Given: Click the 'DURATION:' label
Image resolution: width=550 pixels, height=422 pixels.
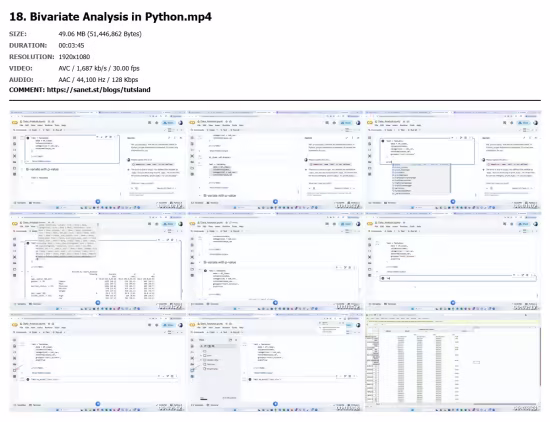Looking at the screenshot, I should 28,46.
